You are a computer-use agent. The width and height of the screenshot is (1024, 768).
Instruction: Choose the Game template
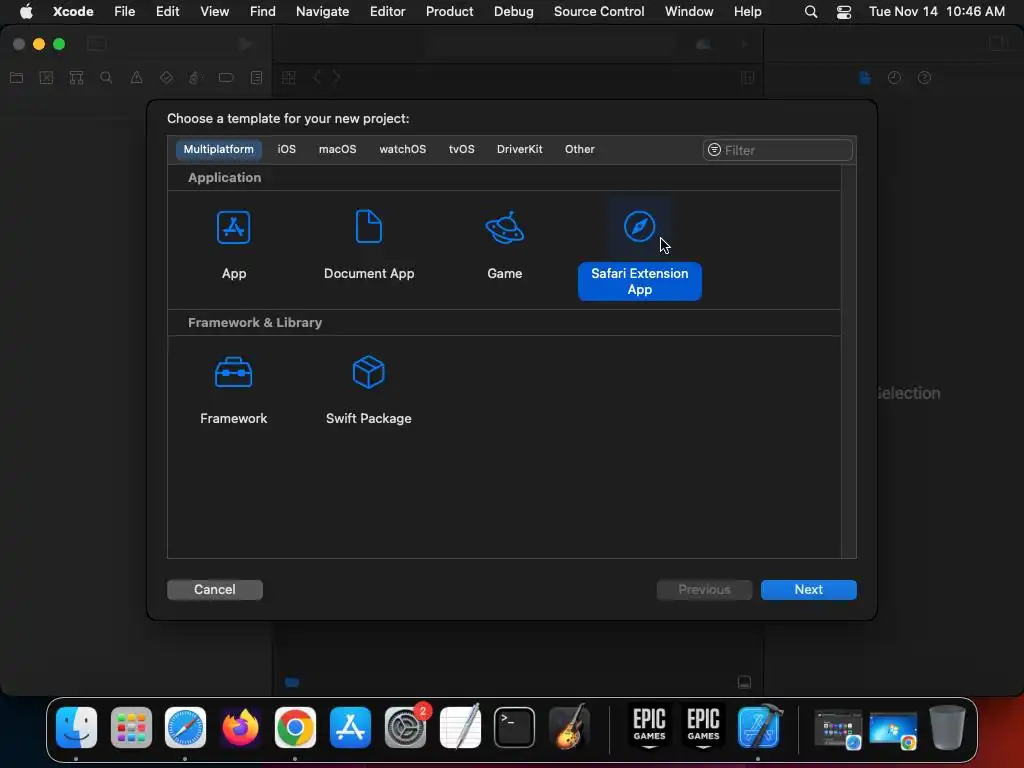[505, 246]
